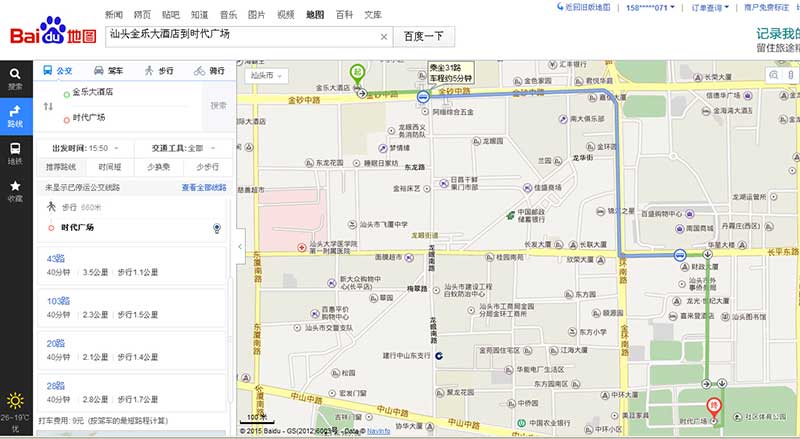Image resolution: width=800 pixels, height=439 pixels.
Task: Open 文库 in top navigation
Action: point(373,15)
